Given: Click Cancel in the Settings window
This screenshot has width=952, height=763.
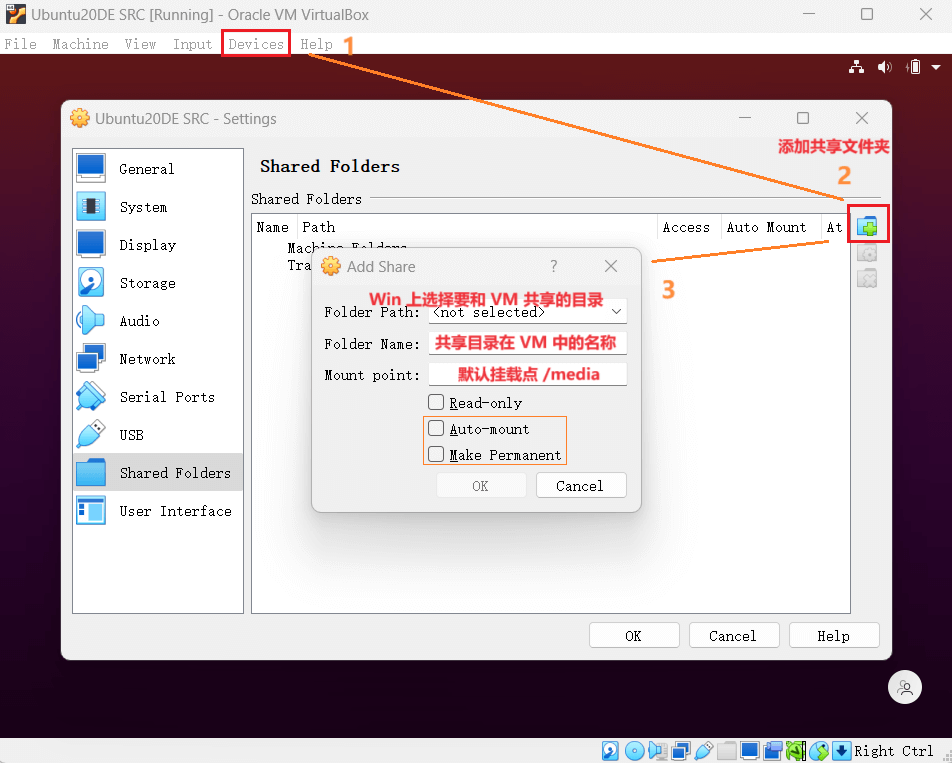Looking at the screenshot, I should click(x=733, y=636).
